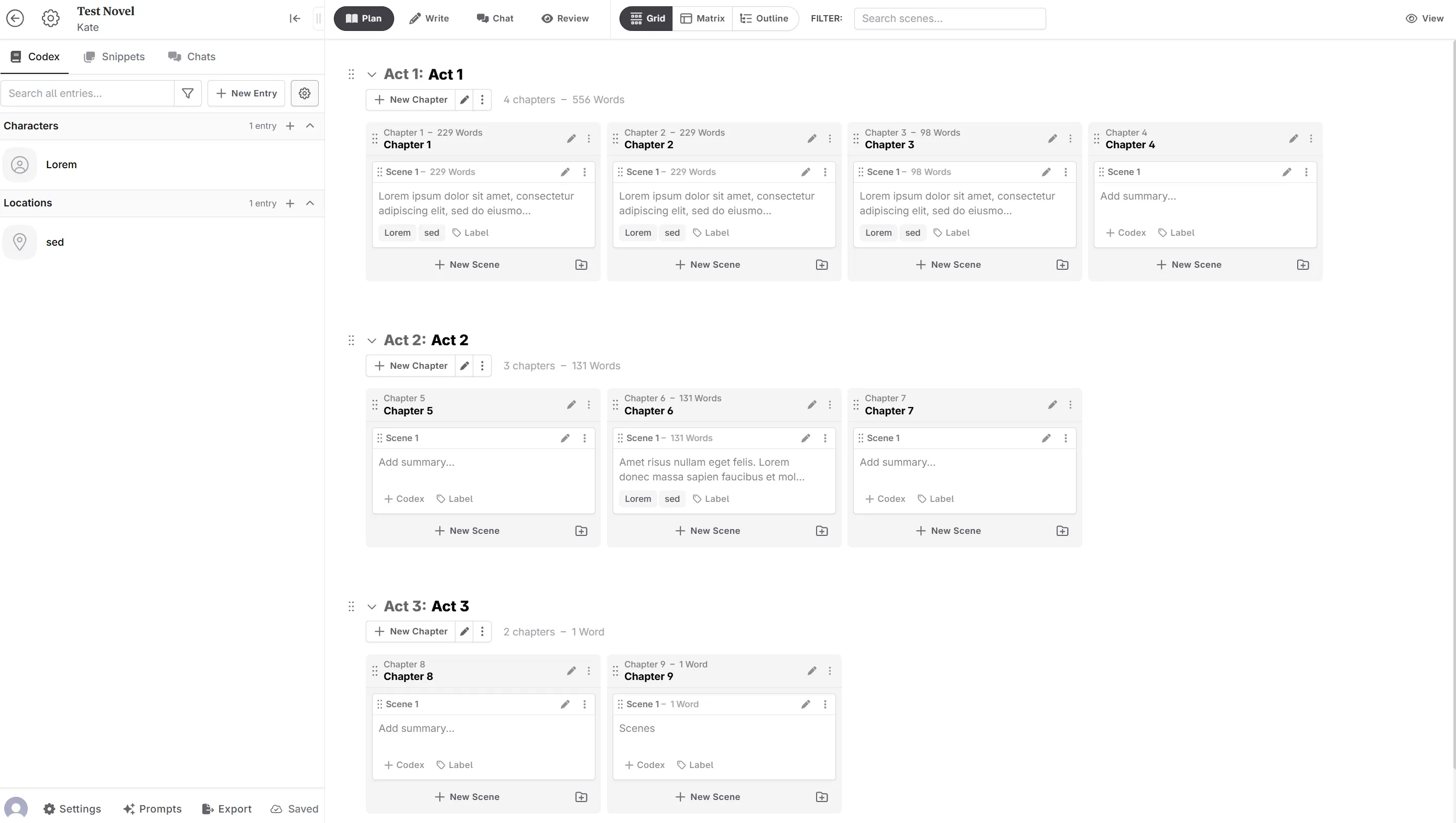The width and height of the screenshot is (1456, 823).
Task: Go back with the circled arrow icon
Action: point(15,18)
